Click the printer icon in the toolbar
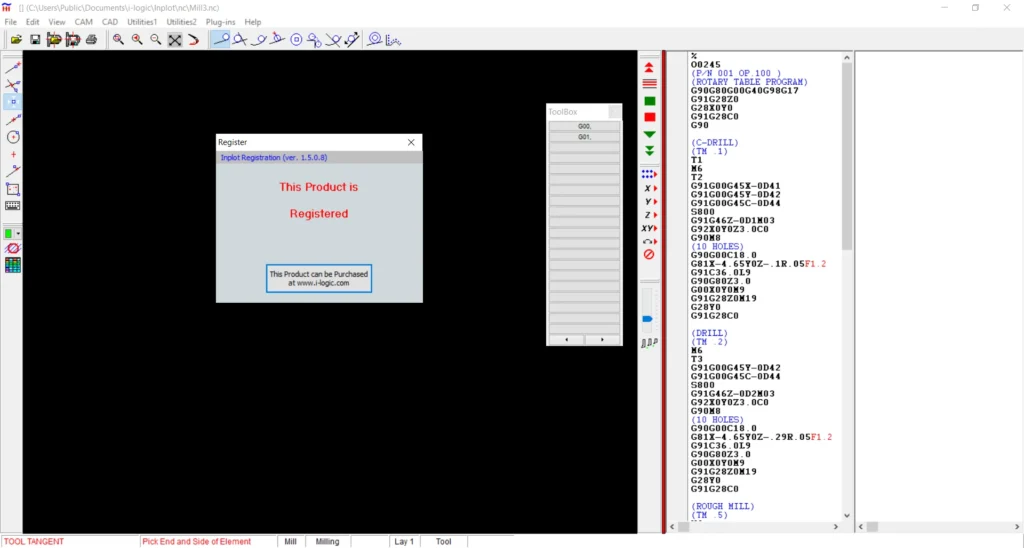 click(91, 40)
